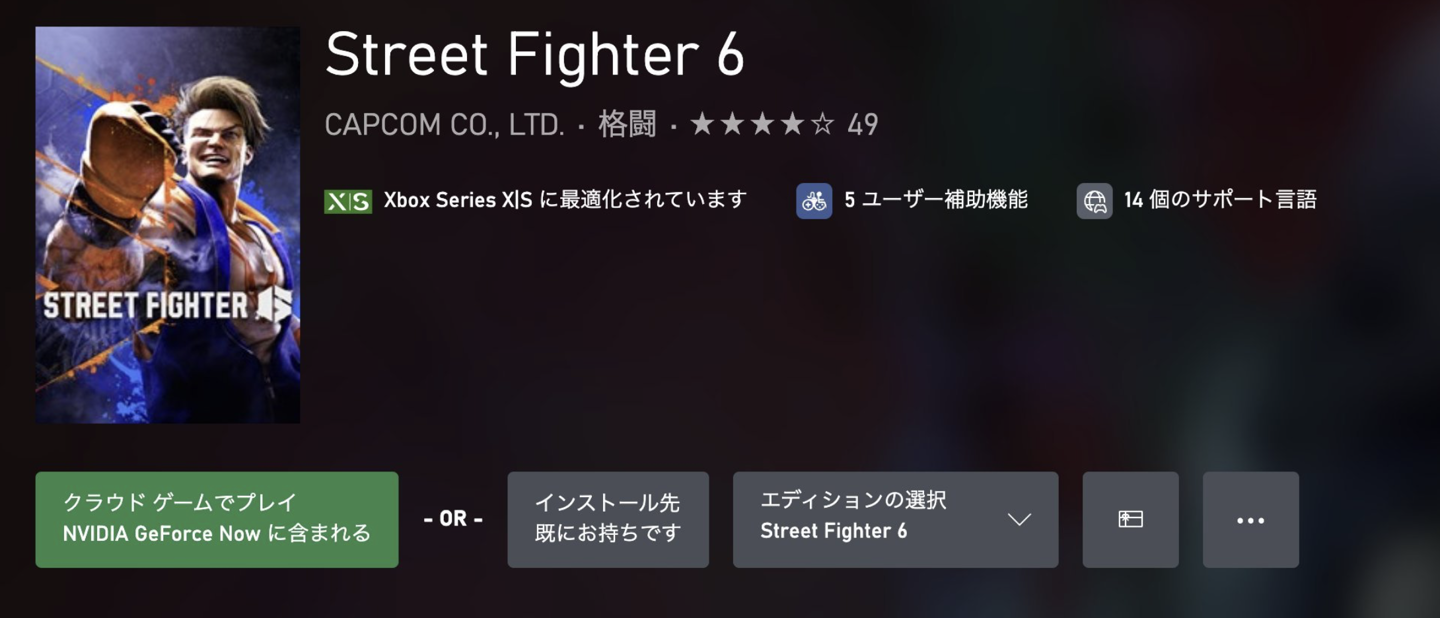View the 5 ユーザー補助機能 accessibility text
Screen dimensions: 1440x618
[x=936, y=200]
